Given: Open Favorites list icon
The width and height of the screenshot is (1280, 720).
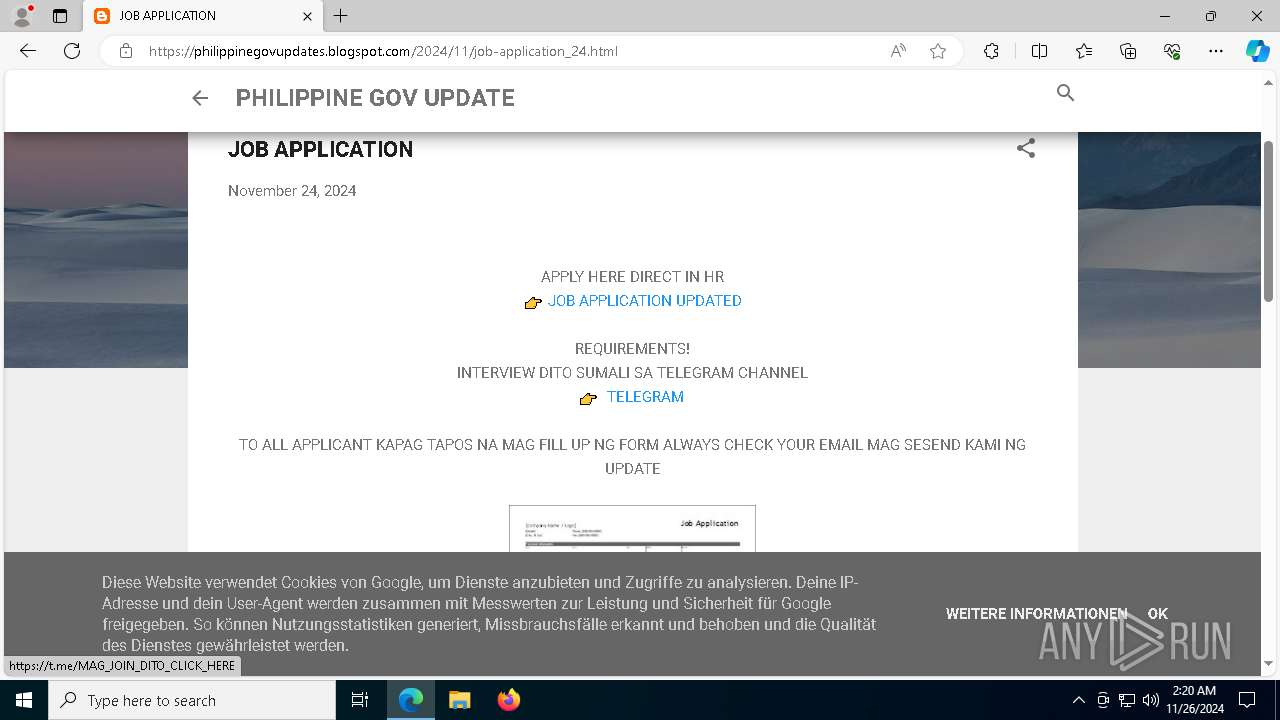Looking at the screenshot, I should [1084, 51].
